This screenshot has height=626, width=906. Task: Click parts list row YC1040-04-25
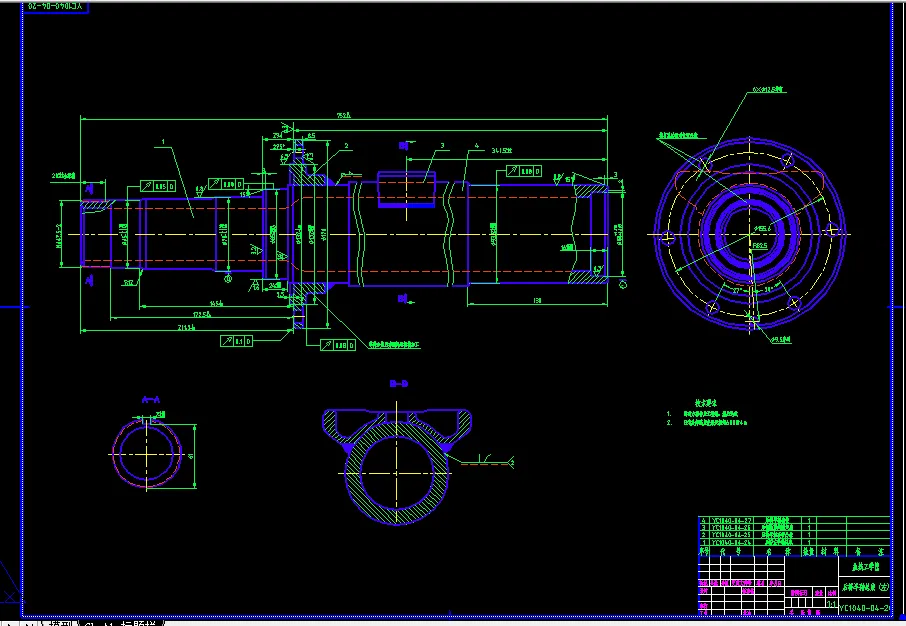click(x=794, y=535)
